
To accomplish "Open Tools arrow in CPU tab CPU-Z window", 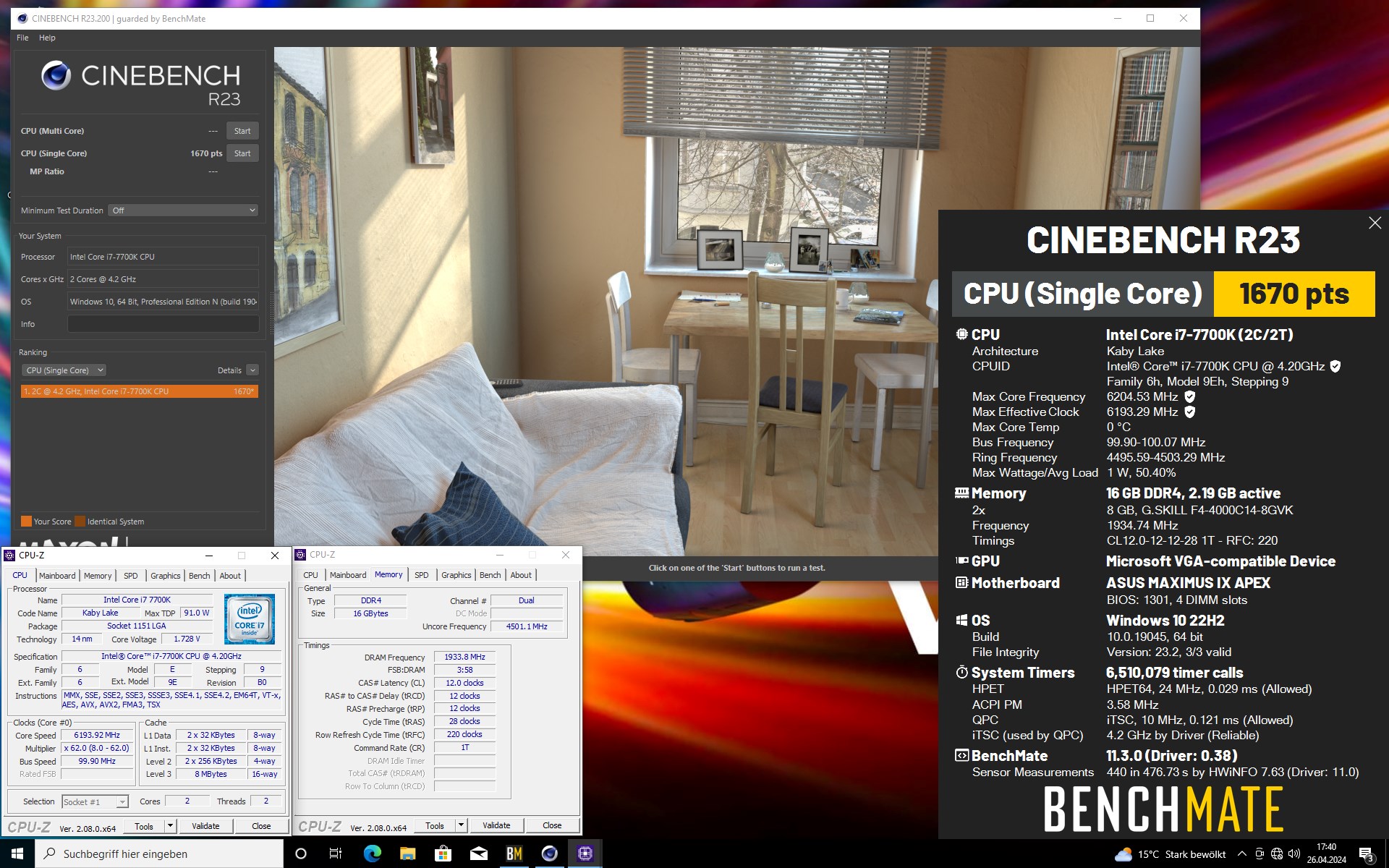I will pyautogui.click(x=170, y=826).
